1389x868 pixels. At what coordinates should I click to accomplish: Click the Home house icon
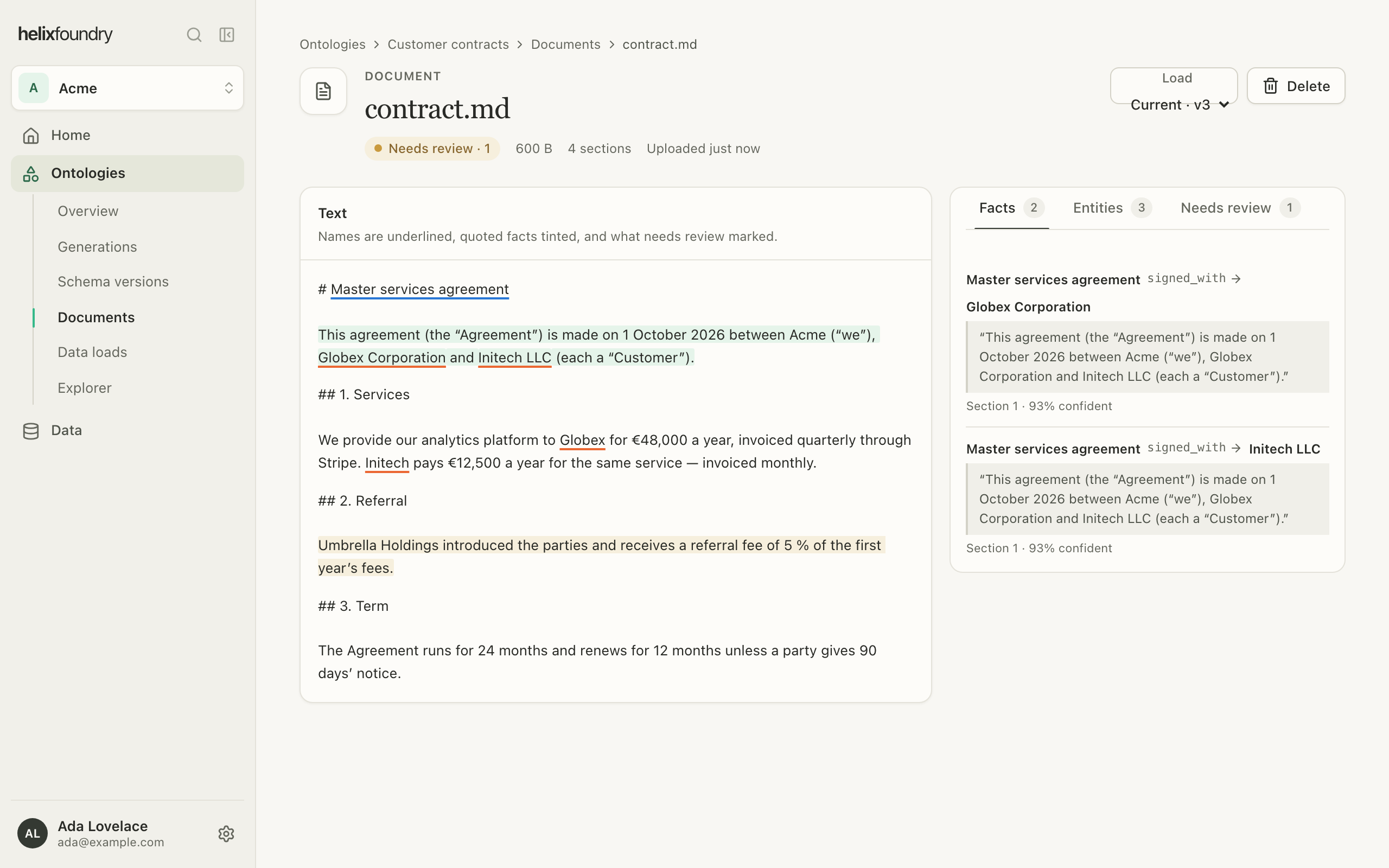(x=31, y=136)
